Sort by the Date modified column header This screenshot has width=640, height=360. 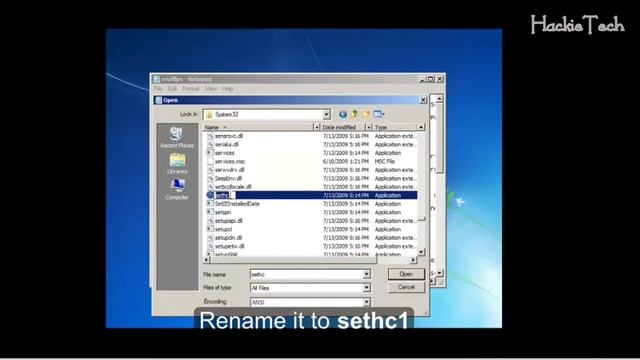tap(343, 127)
